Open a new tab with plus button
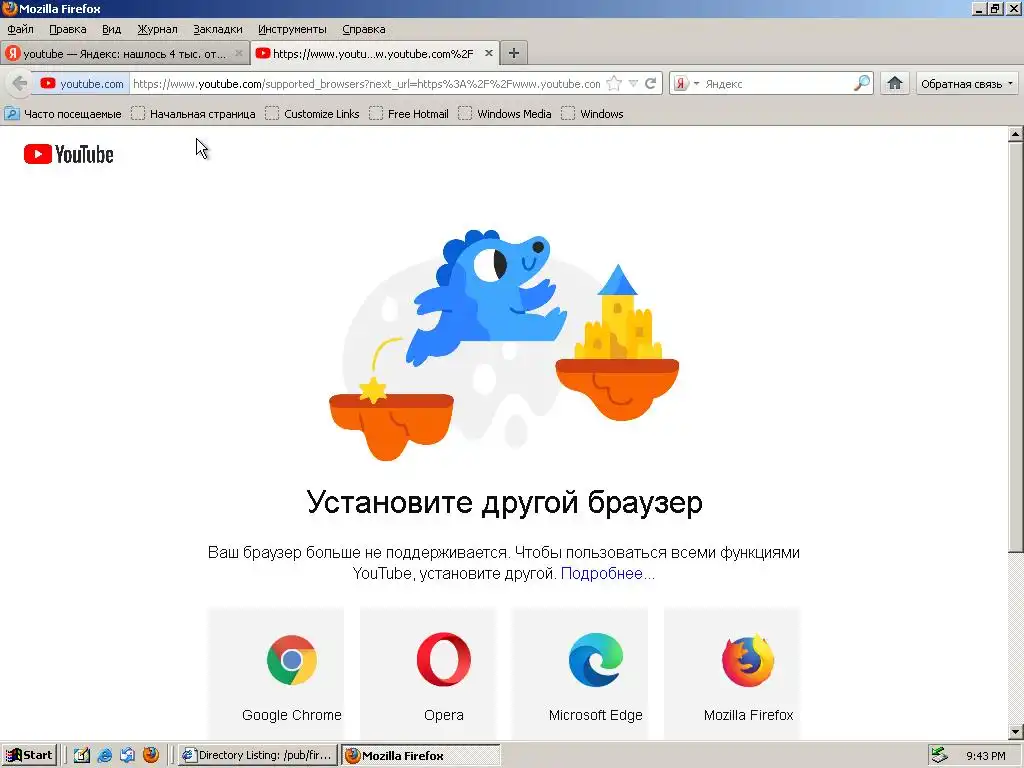Screen dimensions: 1024x768 514,53
